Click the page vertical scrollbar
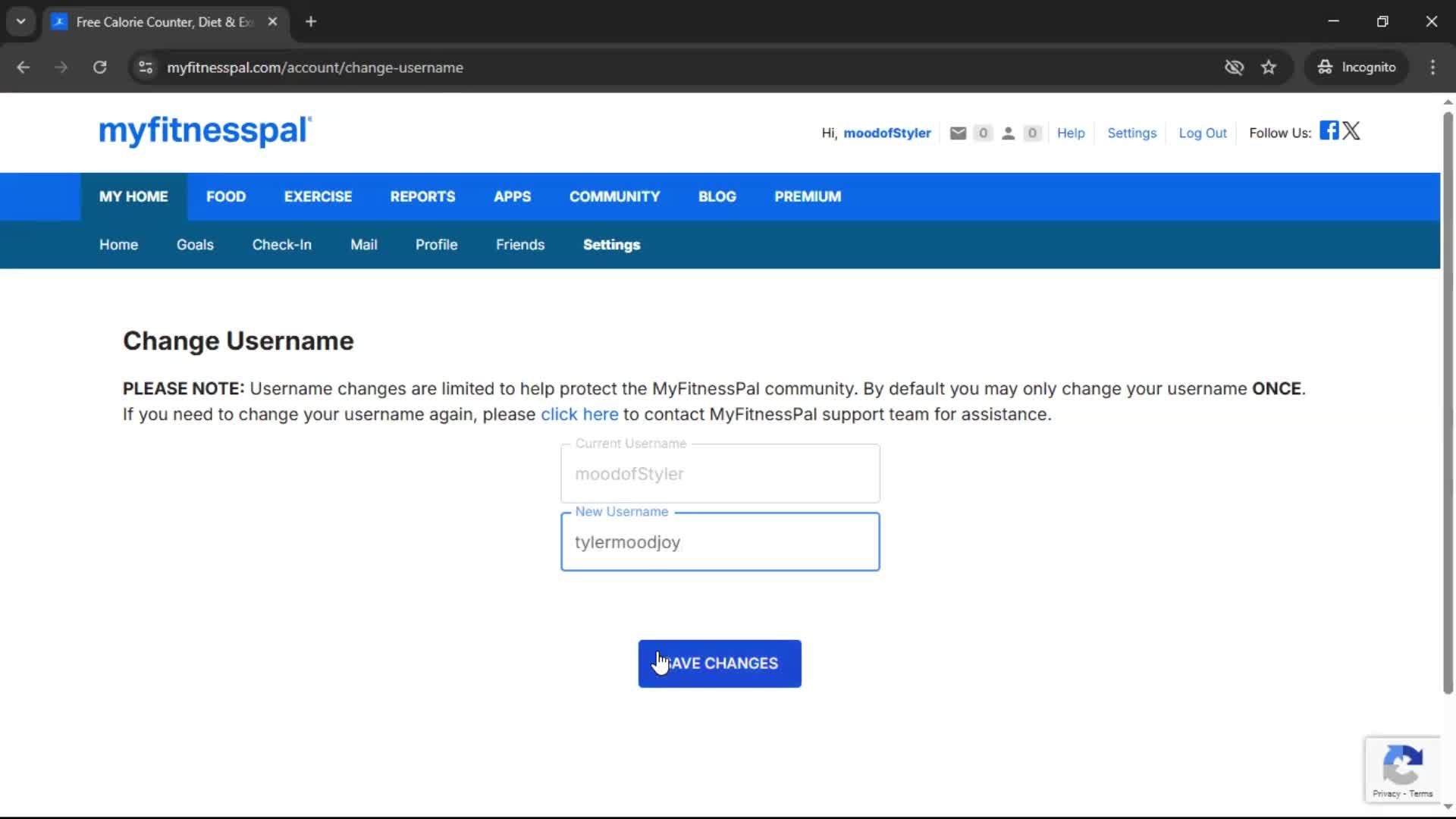The image size is (1456, 819). coord(1448,402)
